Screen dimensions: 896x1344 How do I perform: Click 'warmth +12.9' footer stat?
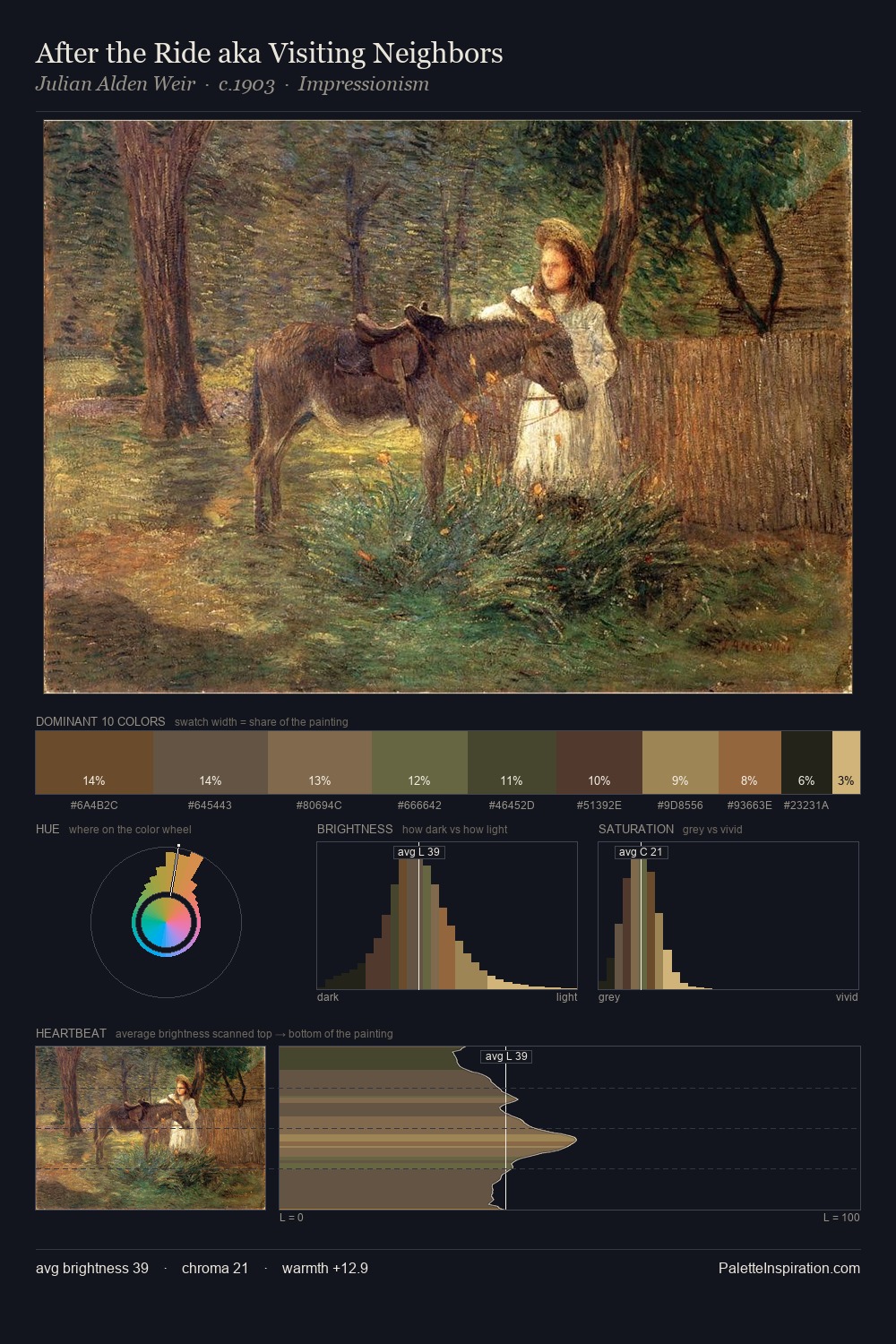point(325,1268)
